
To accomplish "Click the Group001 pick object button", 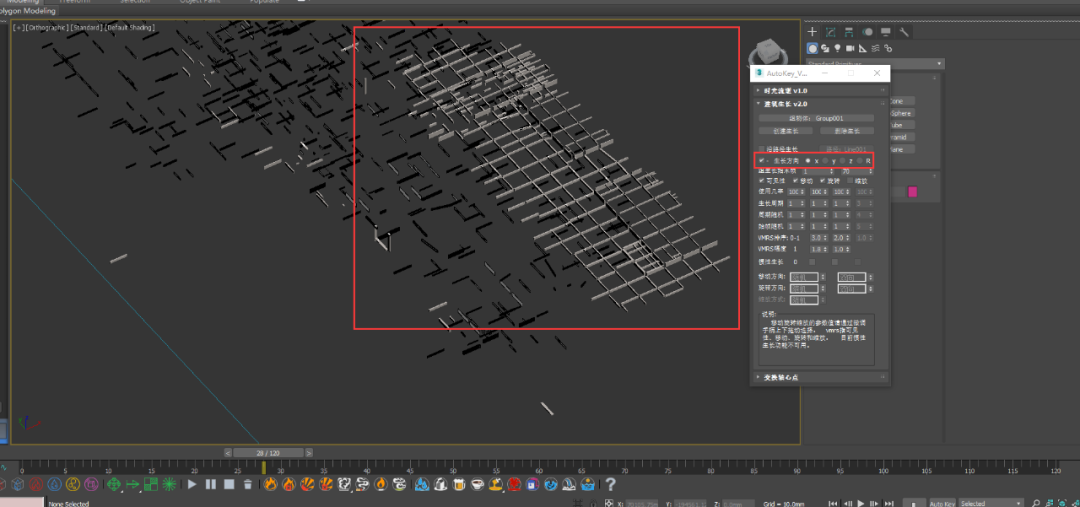I will [x=816, y=118].
